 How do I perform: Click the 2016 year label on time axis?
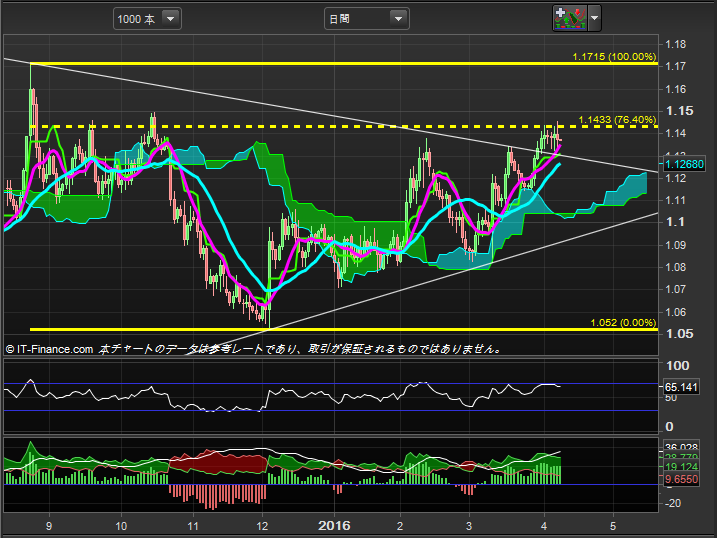pyautogui.click(x=334, y=526)
